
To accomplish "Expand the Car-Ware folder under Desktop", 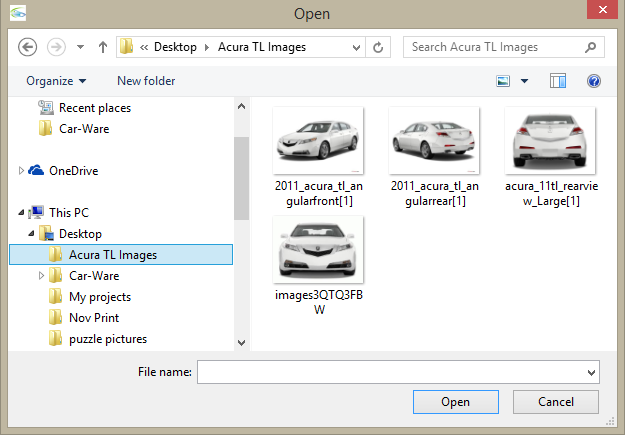I will [41, 276].
